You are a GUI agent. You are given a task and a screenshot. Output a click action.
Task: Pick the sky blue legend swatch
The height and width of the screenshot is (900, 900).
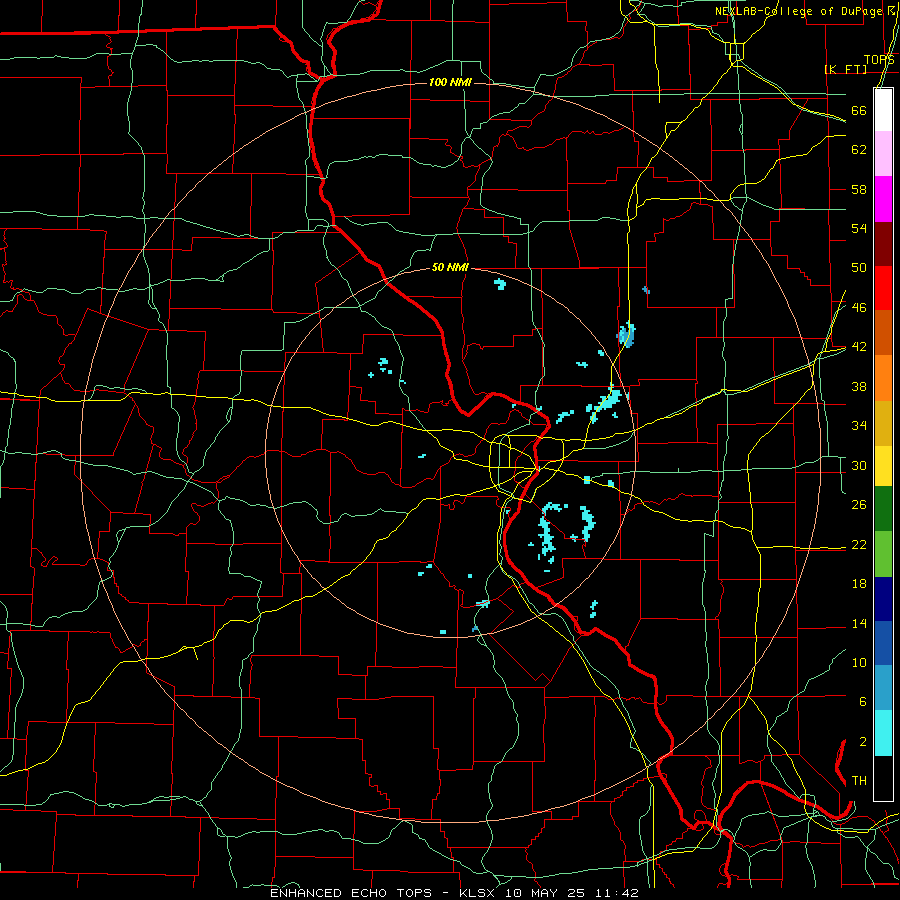coord(883,689)
